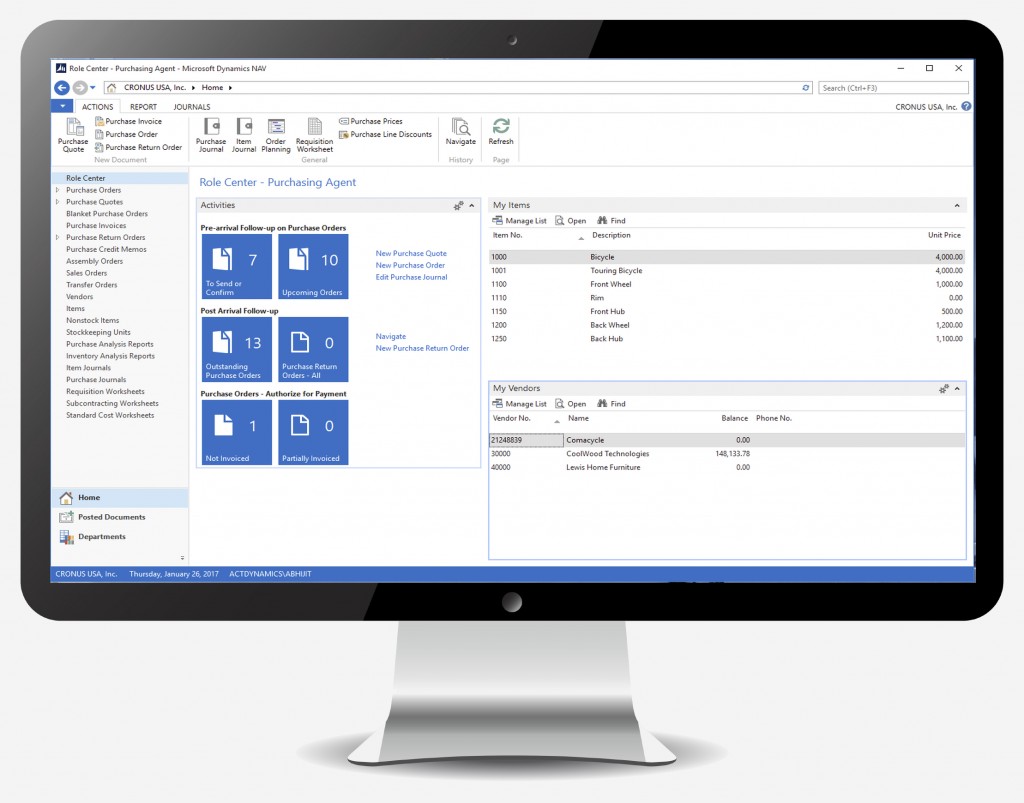Focus the Search (Ctrl+F3) box
The width and height of the screenshot is (1024, 803).
893,87
